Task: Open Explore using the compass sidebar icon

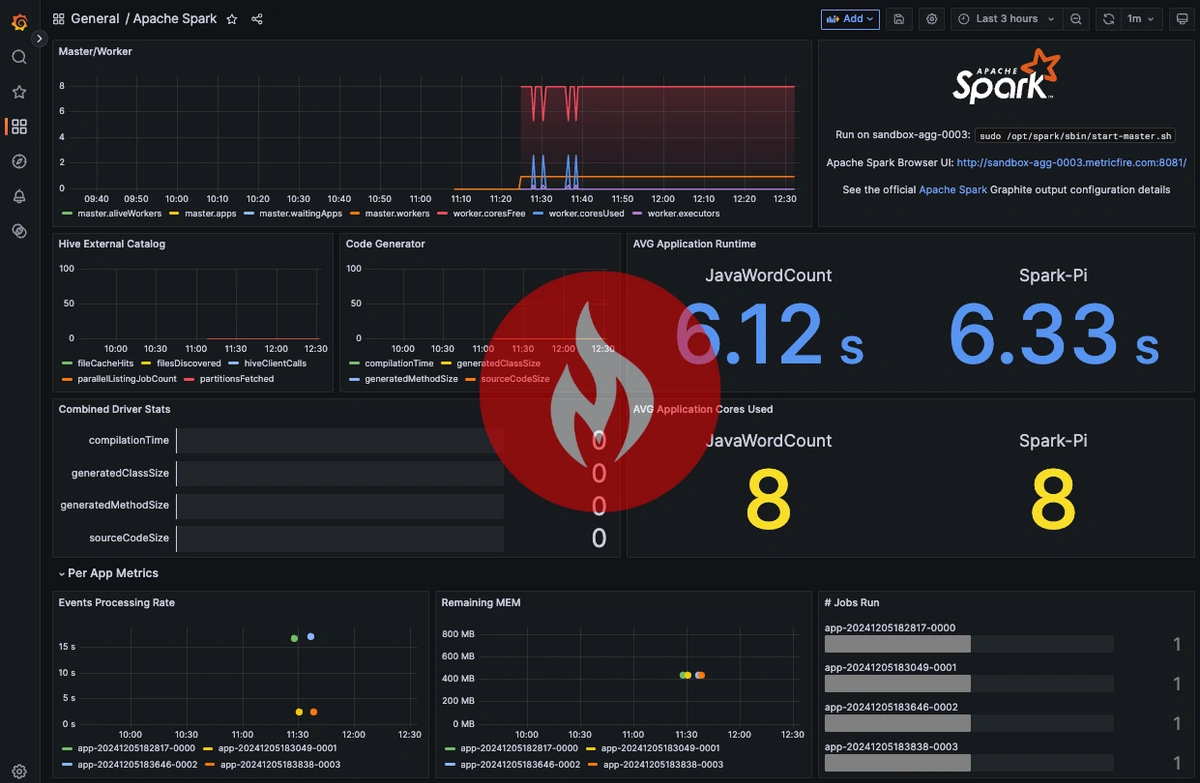Action: tap(20, 161)
